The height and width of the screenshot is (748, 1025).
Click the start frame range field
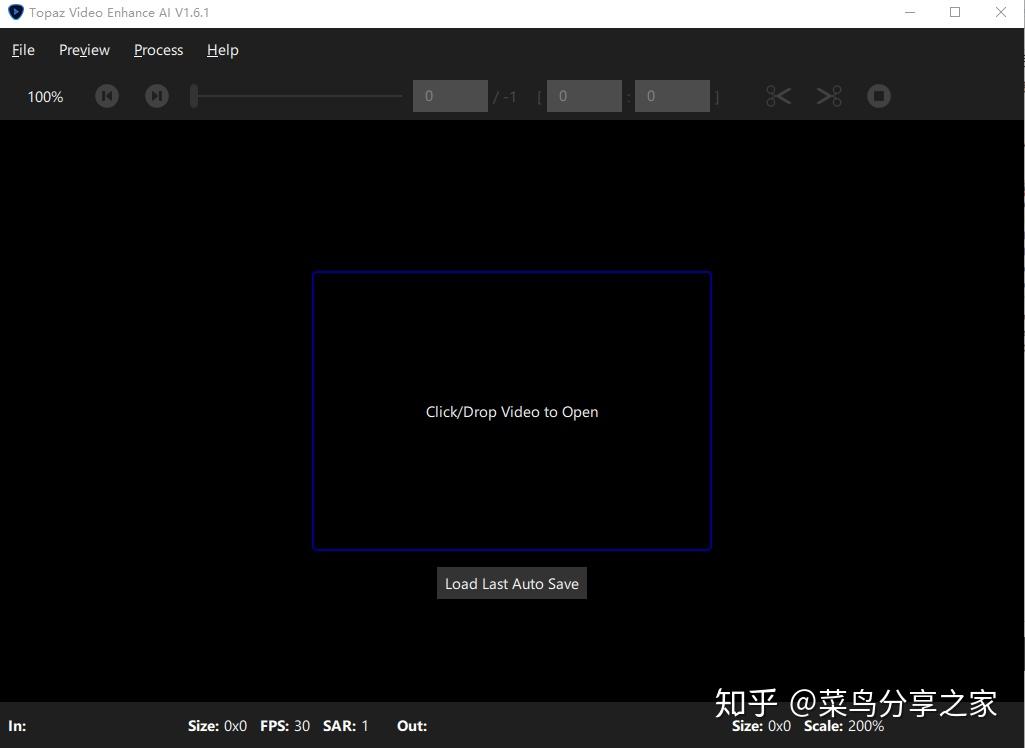[x=584, y=96]
